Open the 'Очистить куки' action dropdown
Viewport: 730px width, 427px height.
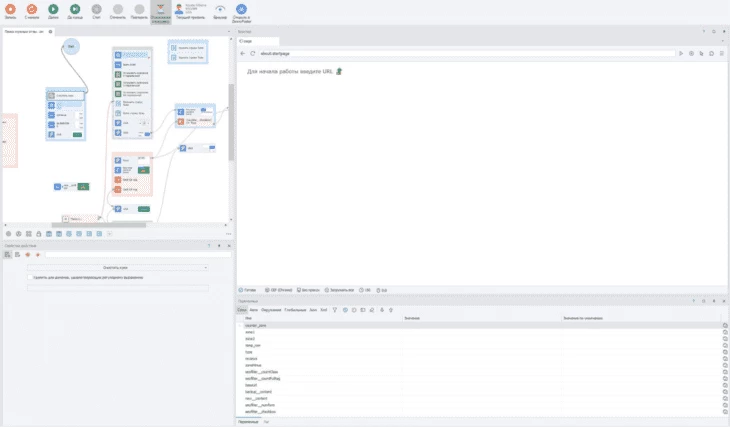coord(118,267)
